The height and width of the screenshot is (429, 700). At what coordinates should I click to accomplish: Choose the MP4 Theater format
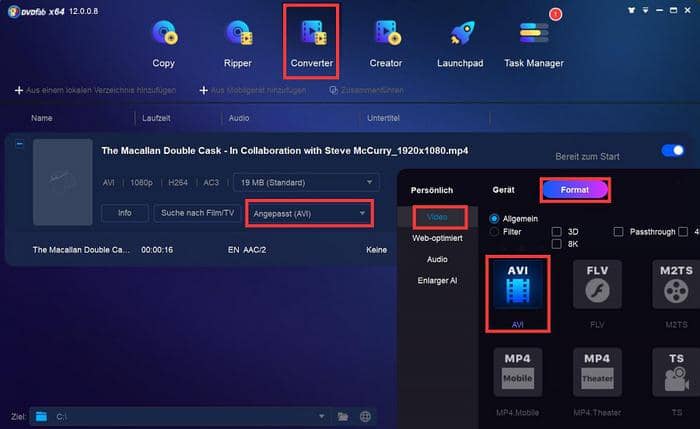click(x=597, y=373)
